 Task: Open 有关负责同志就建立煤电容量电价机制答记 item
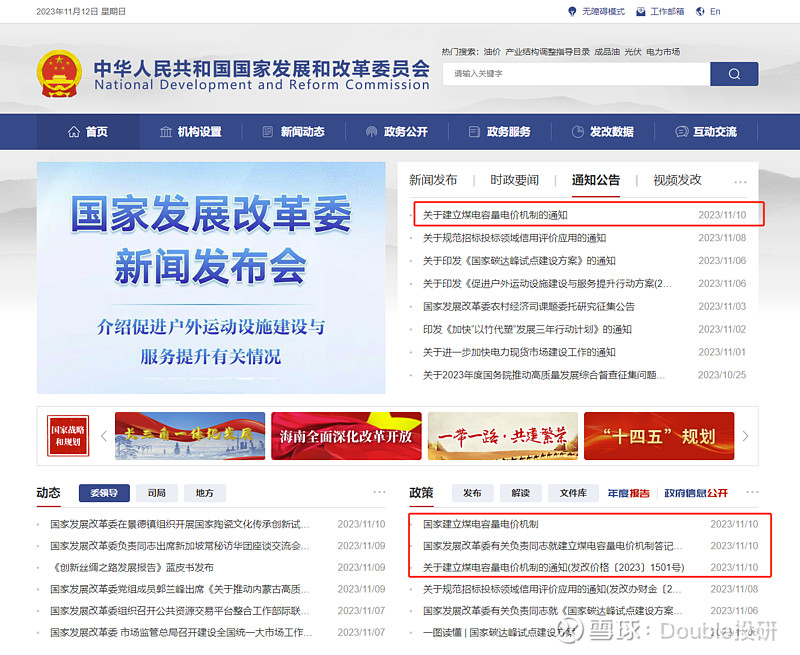pos(553,546)
